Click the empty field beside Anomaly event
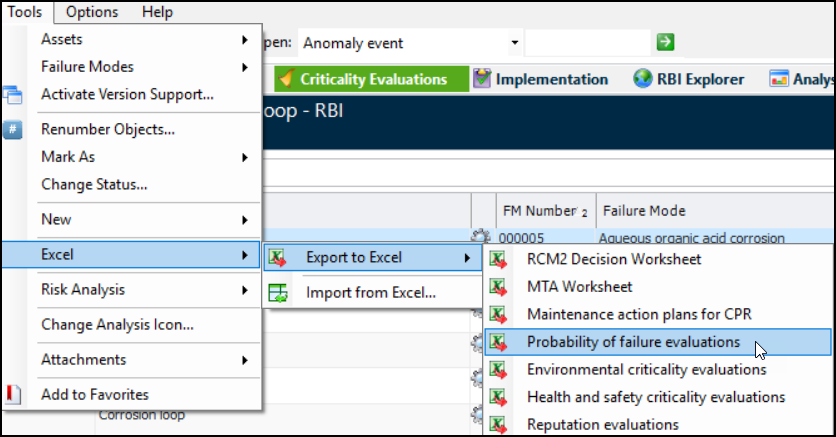This screenshot has height=437, width=836. [x=587, y=43]
